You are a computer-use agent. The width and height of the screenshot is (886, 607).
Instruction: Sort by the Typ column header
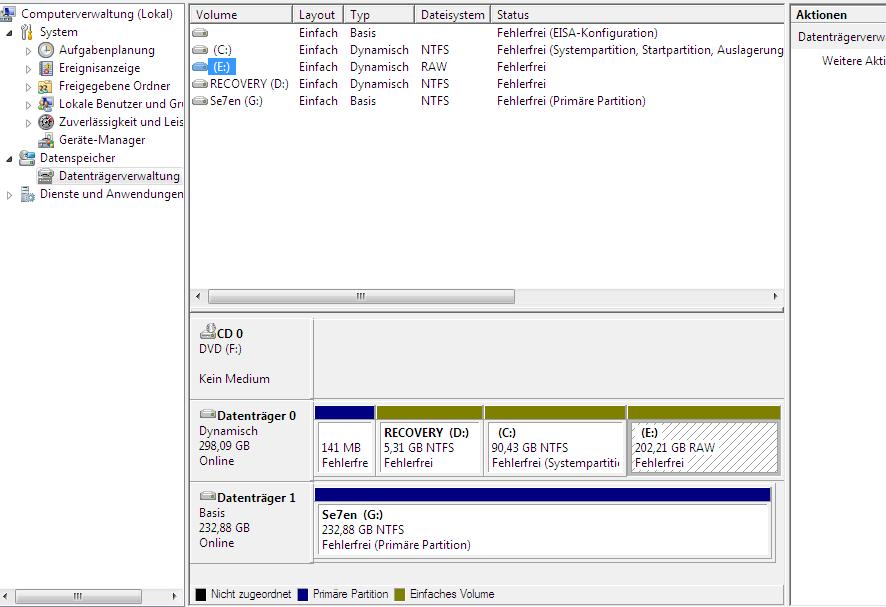[x=379, y=15]
